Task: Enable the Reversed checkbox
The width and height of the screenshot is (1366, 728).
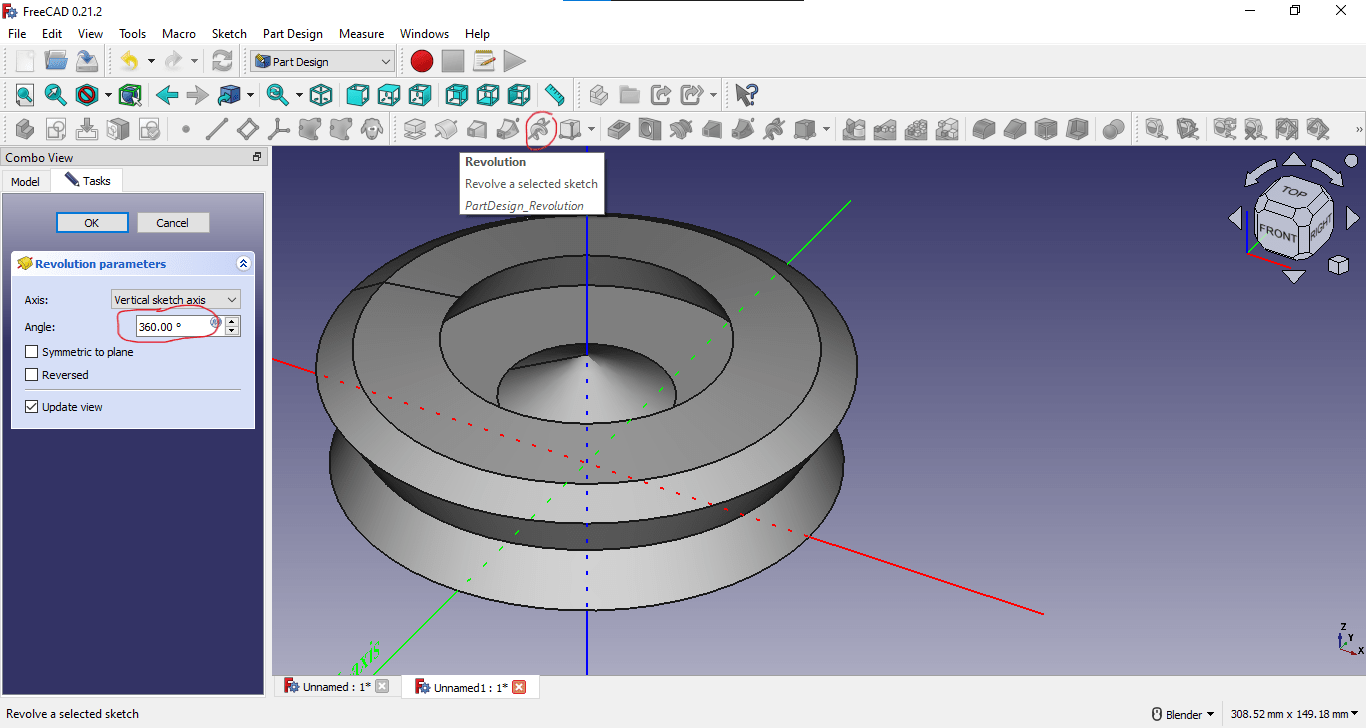Action: click(32, 375)
